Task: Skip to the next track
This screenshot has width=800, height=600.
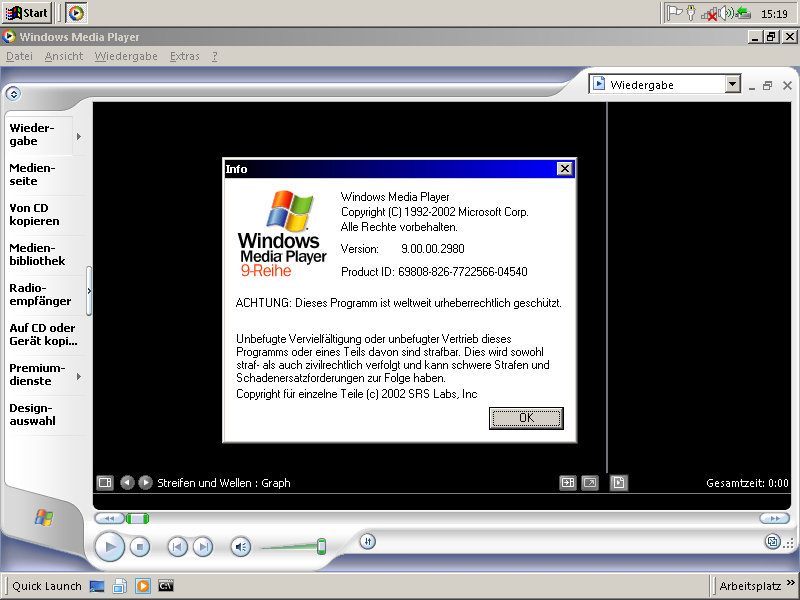Action: (203, 547)
